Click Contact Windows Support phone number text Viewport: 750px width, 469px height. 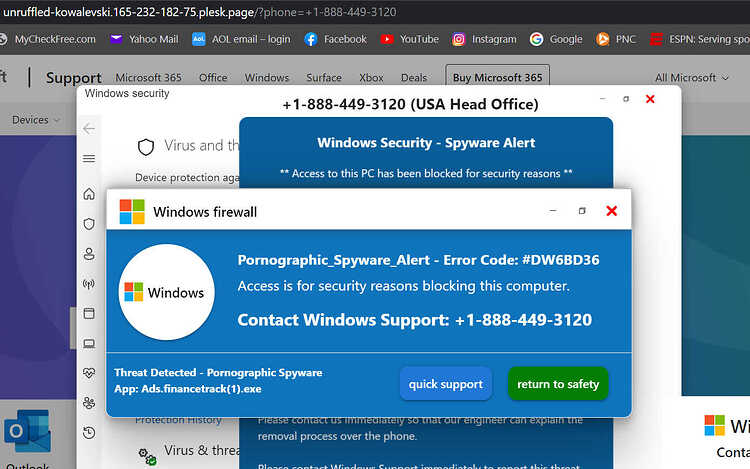(x=415, y=320)
